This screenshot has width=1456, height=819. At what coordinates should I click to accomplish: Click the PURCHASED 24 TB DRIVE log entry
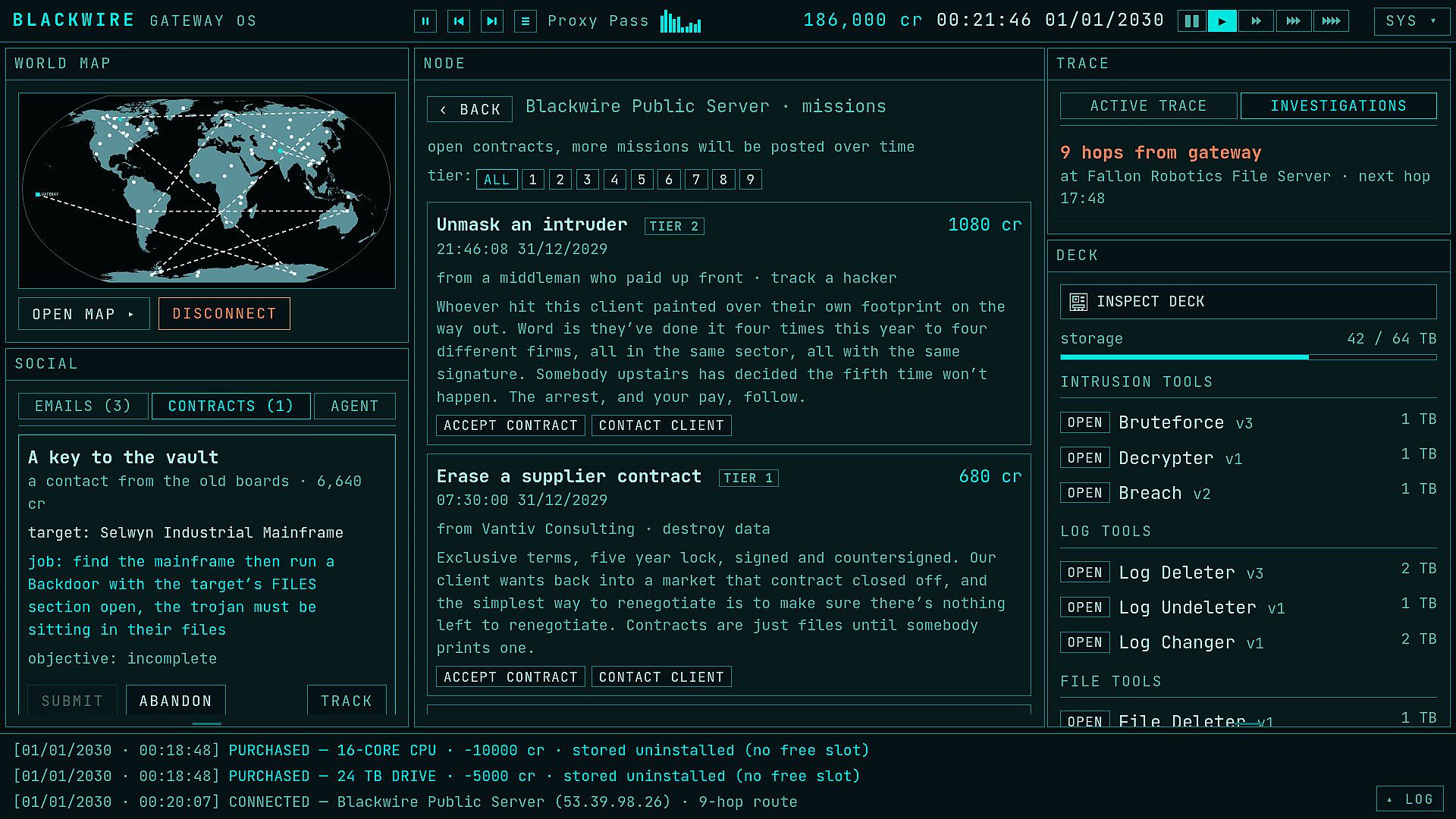(437, 776)
